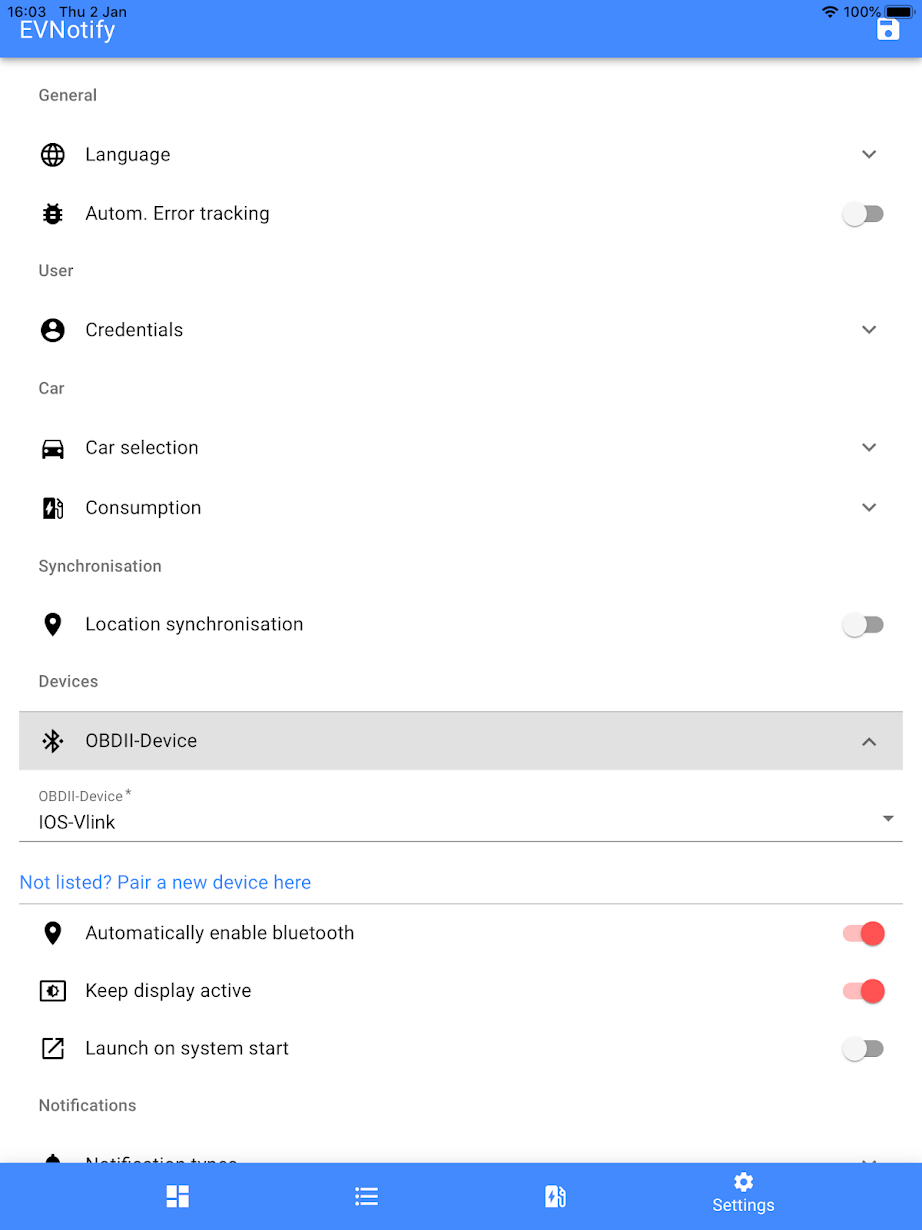The height and width of the screenshot is (1230, 922).
Task: Tap the account icon beside Credentials
Action: pyautogui.click(x=53, y=330)
